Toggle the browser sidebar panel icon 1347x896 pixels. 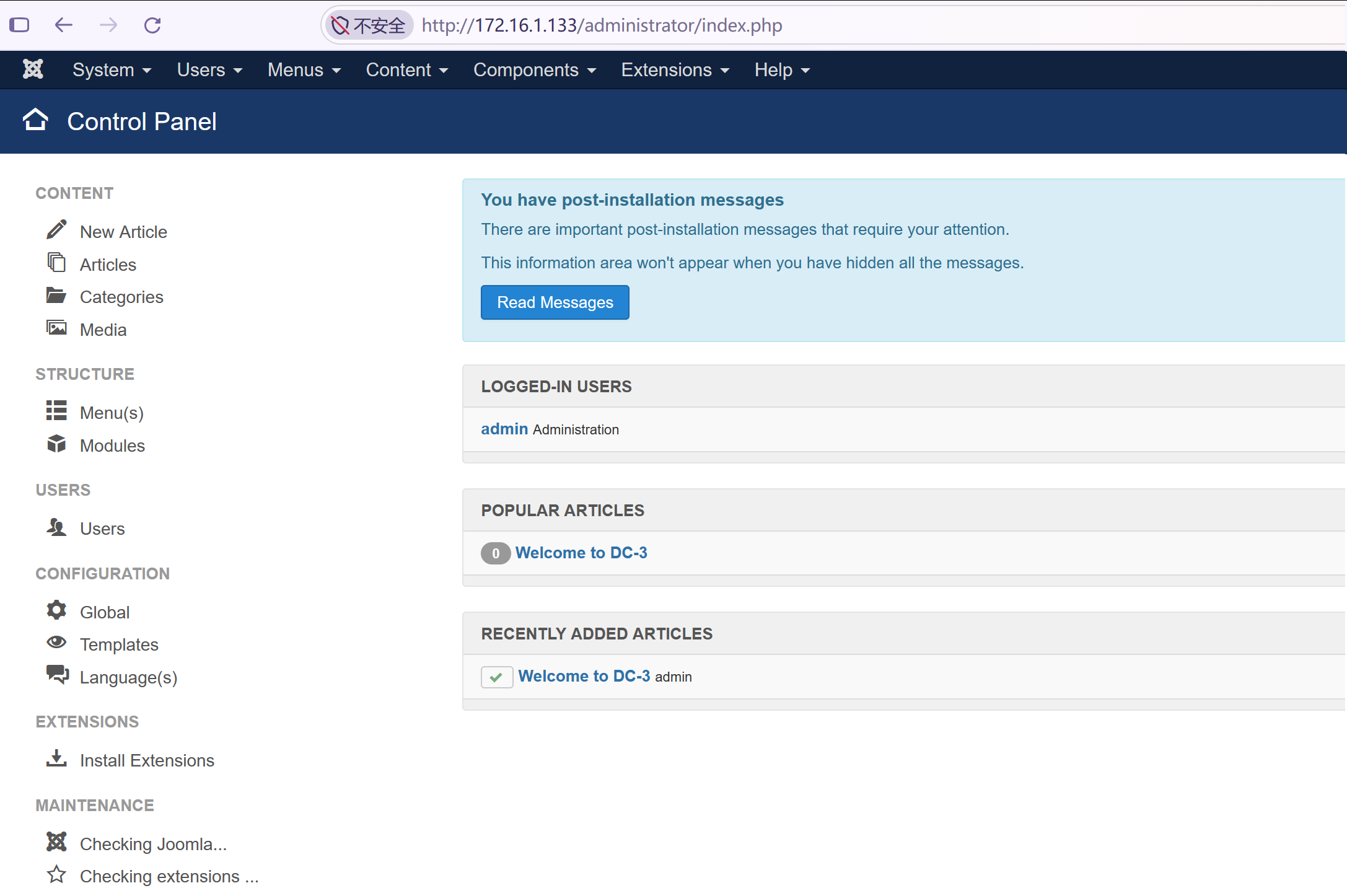(x=19, y=25)
